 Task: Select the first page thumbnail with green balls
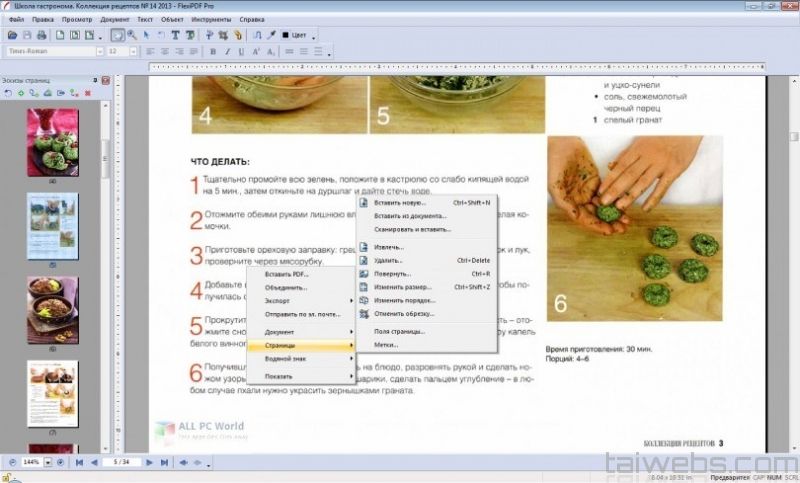point(52,142)
